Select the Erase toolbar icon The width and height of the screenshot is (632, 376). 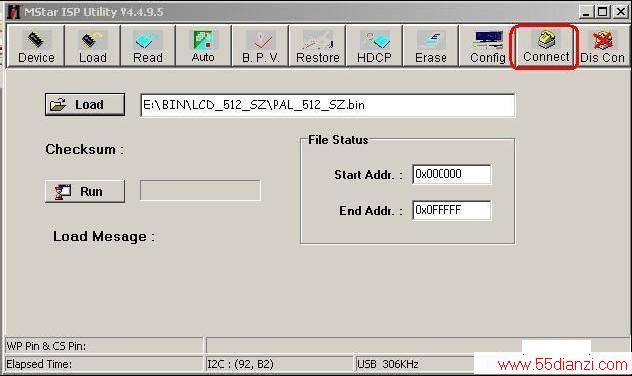[x=430, y=46]
